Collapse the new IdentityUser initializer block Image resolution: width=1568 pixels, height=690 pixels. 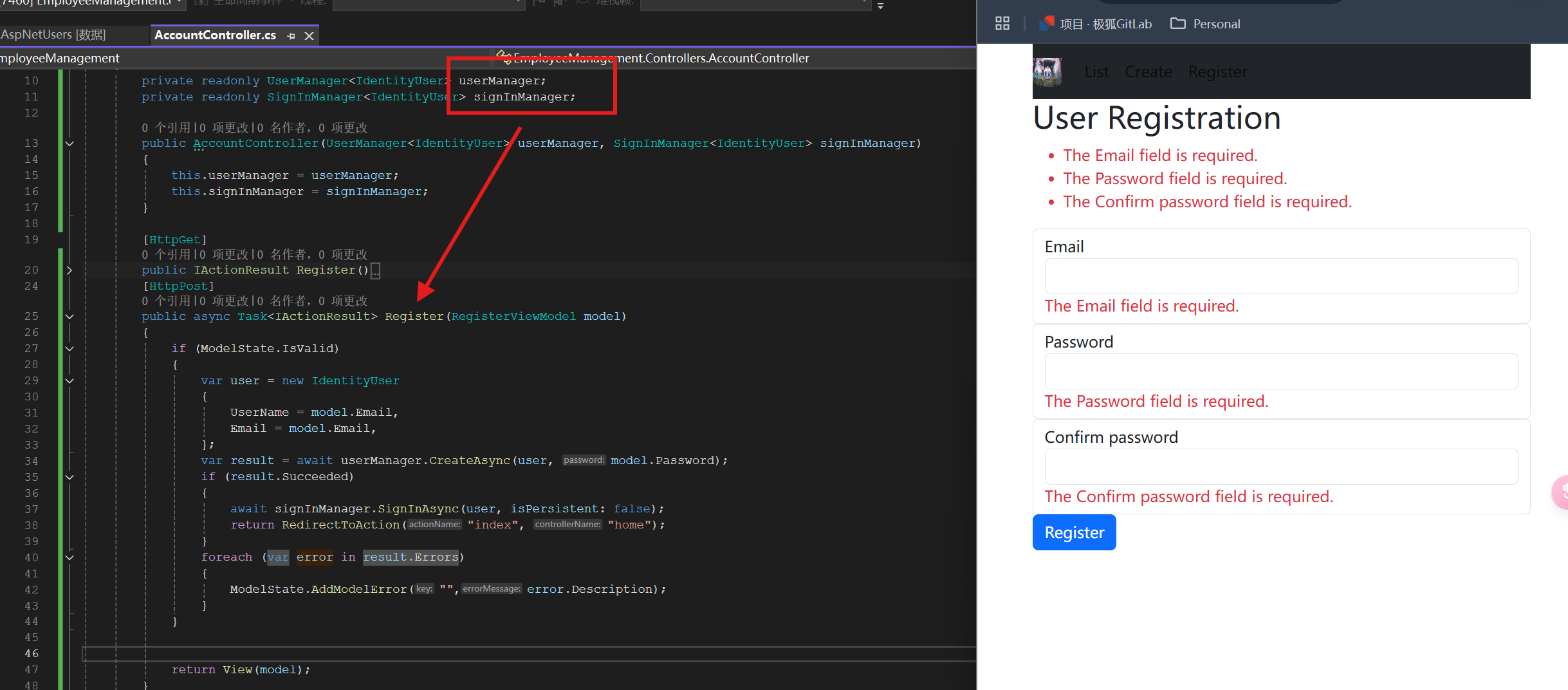point(69,381)
